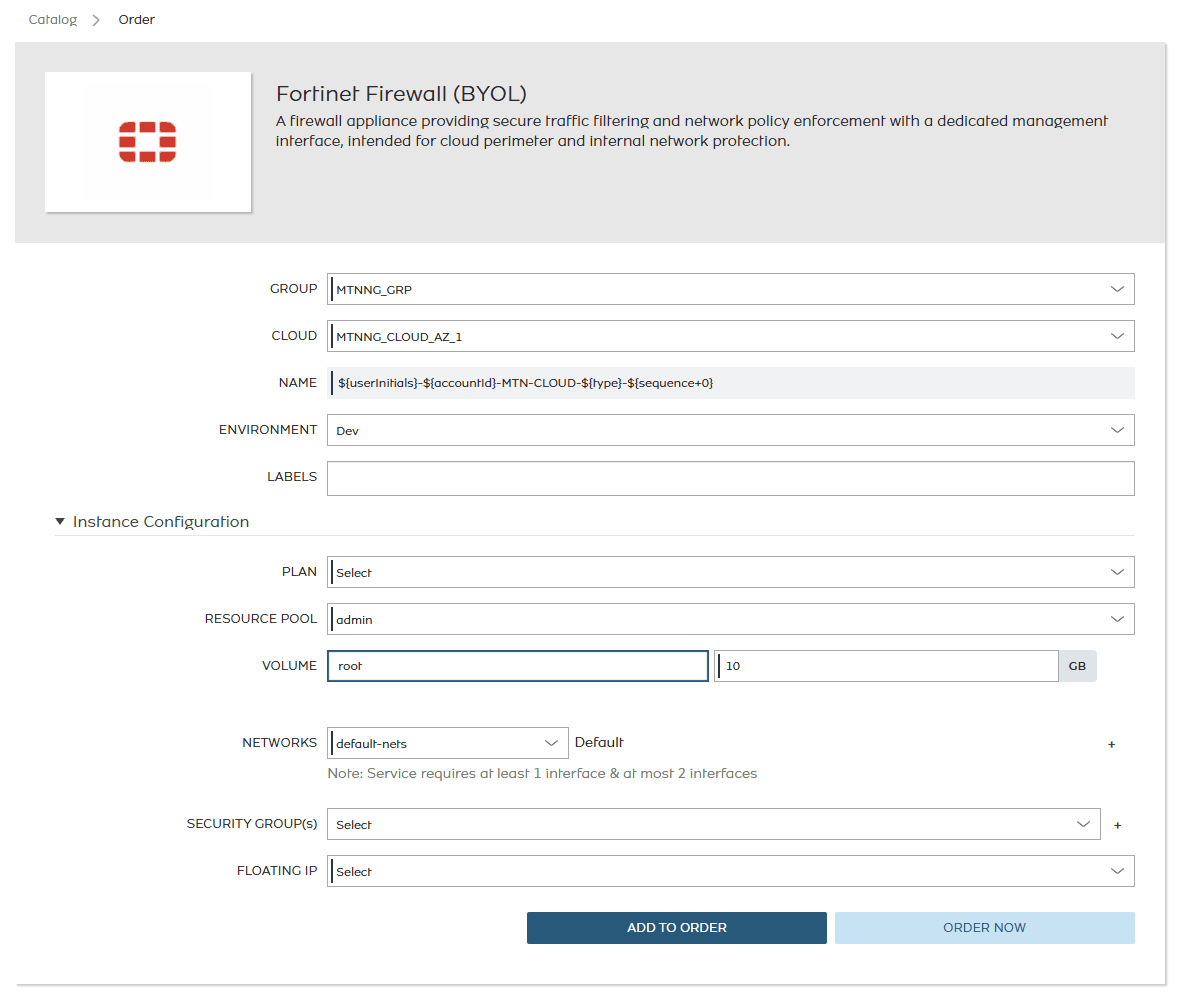Open the ENVIRONMENT dropdown set to Dev
Image resolution: width=1187 pixels, height=999 pixels.
tap(731, 430)
